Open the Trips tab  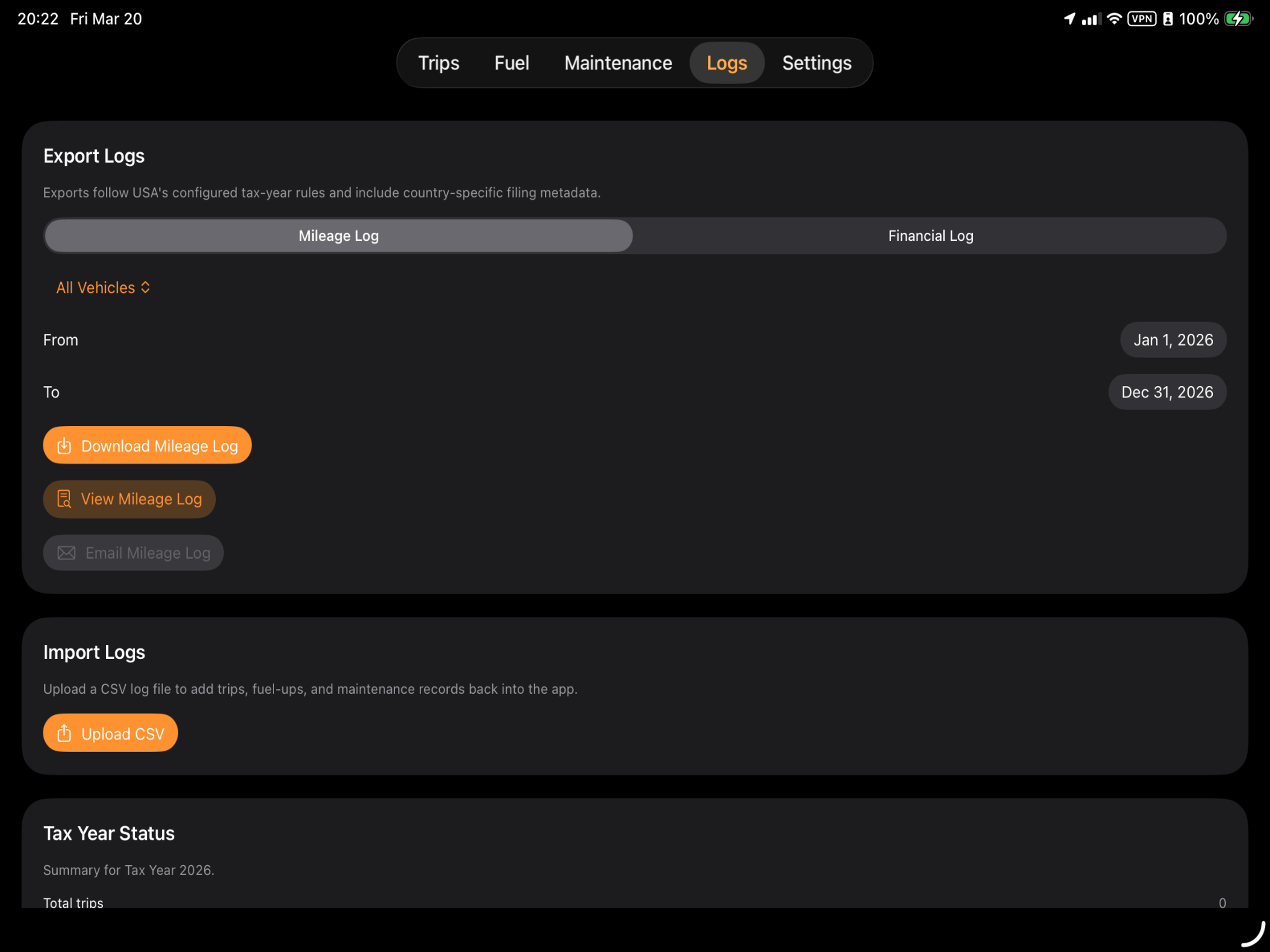point(439,63)
